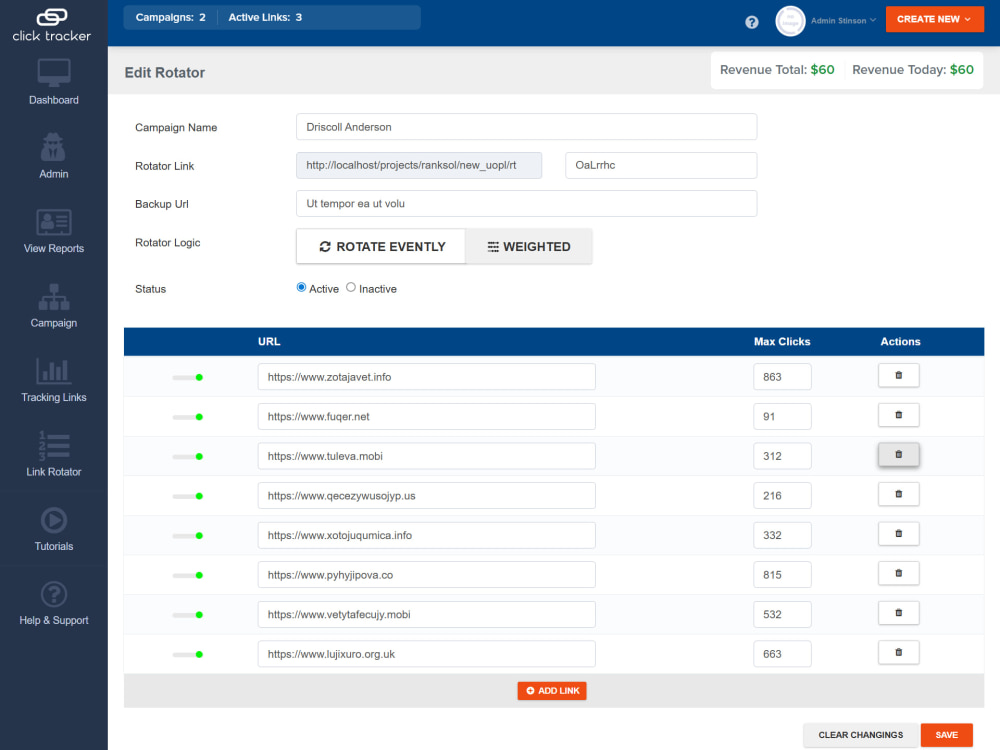Screen dimensions: 1000x750
Task: Click CLEAR CHANGINGS button
Action: click(x=860, y=735)
